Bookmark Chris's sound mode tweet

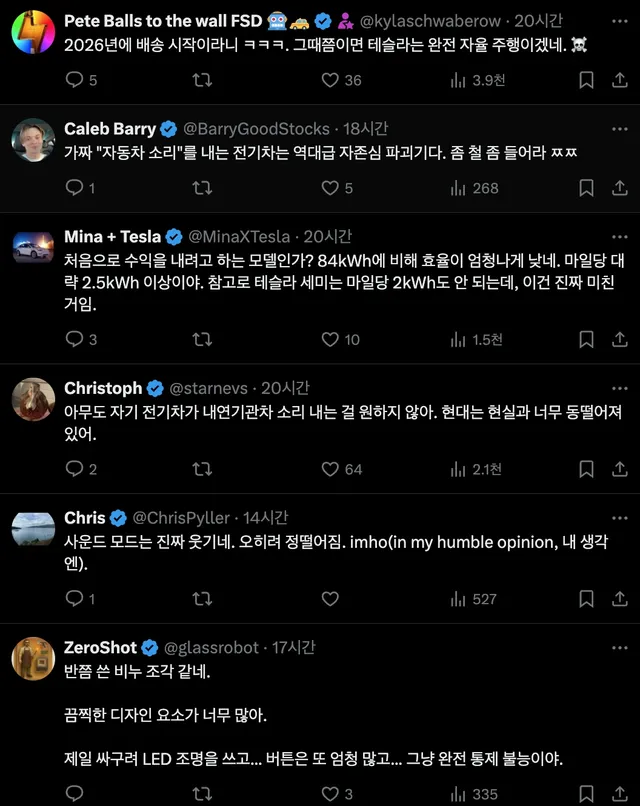(587, 598)
